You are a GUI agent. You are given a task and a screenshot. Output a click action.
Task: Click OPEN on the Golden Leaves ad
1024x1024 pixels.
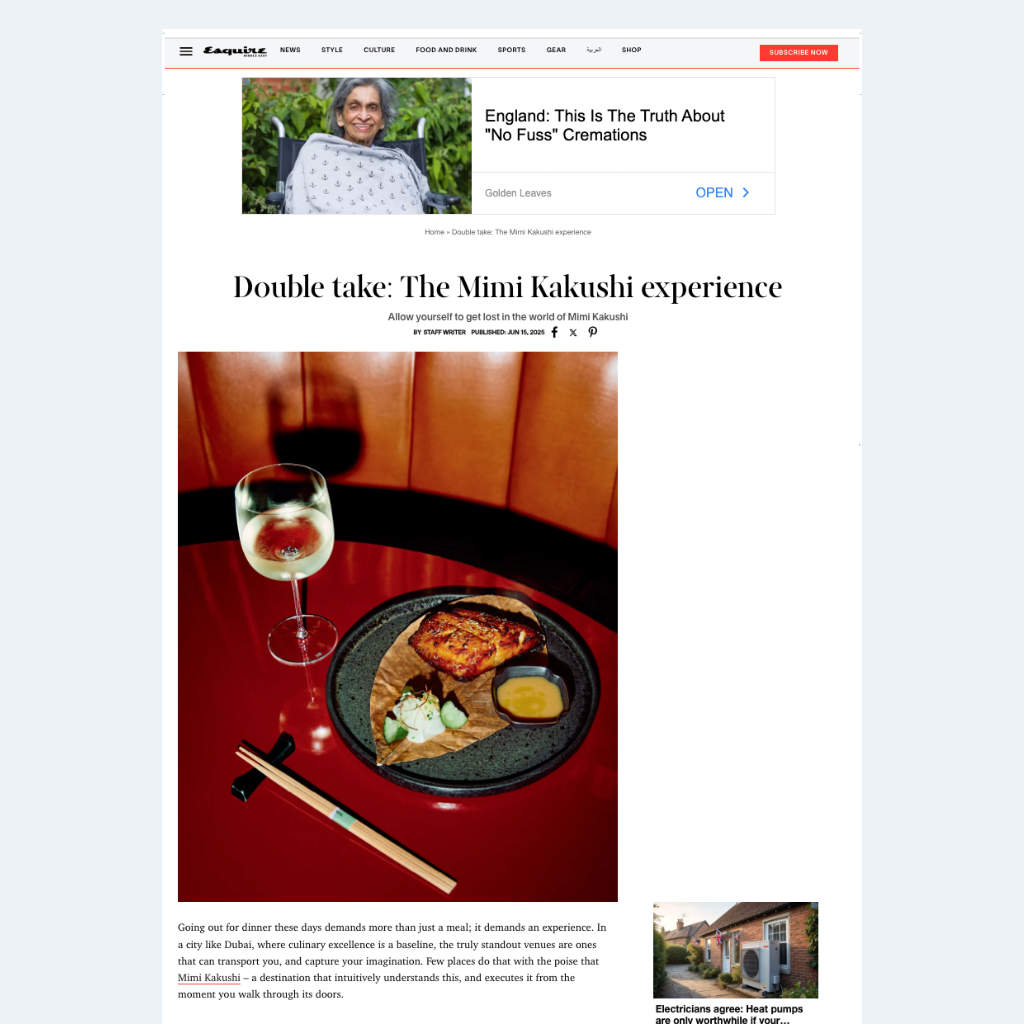pos(714,193)
